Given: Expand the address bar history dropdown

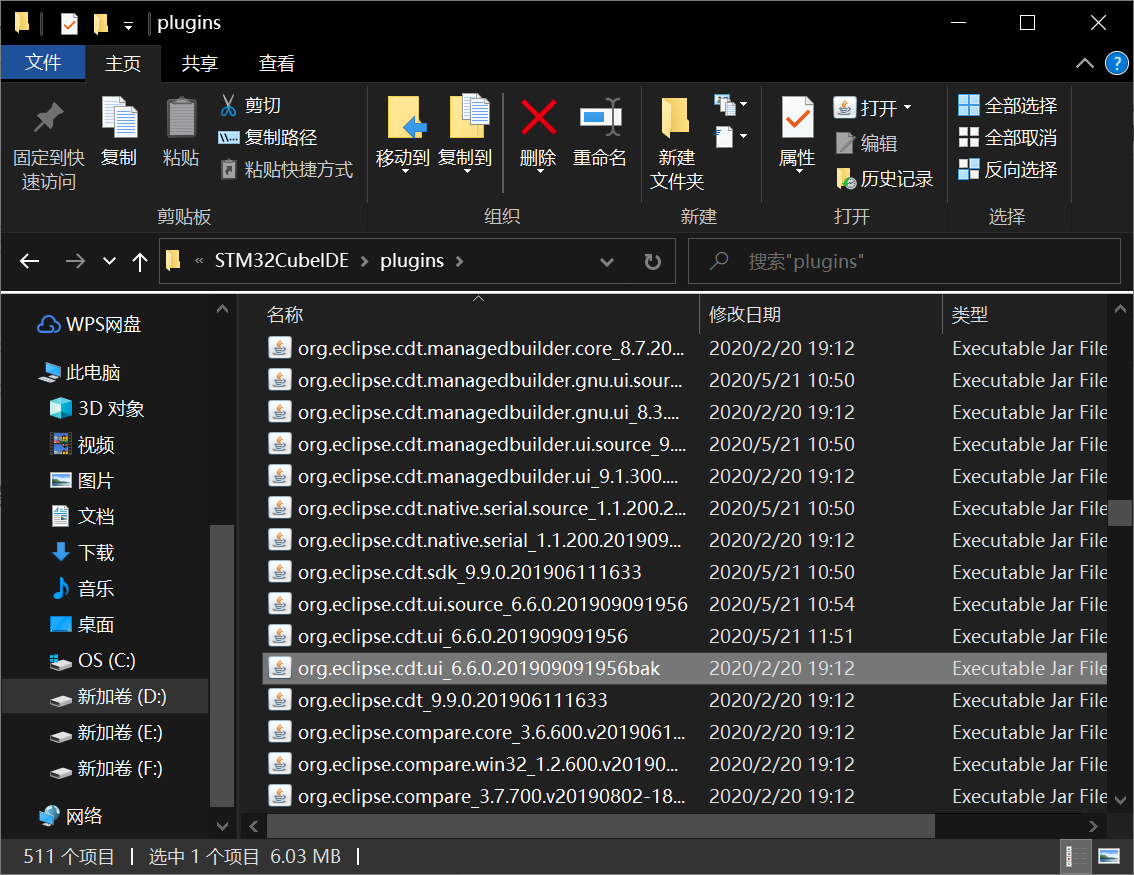Looking at the screenshot, I should coord(608,262).
